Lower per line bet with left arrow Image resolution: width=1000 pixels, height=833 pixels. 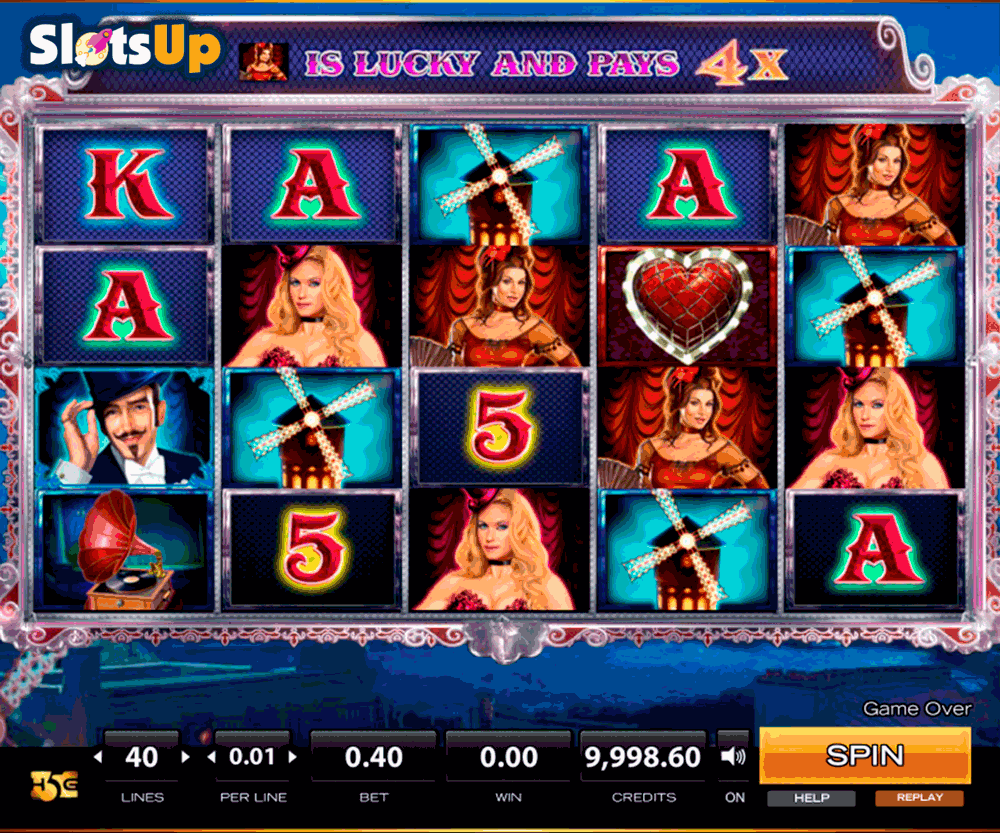coord(211,757)
